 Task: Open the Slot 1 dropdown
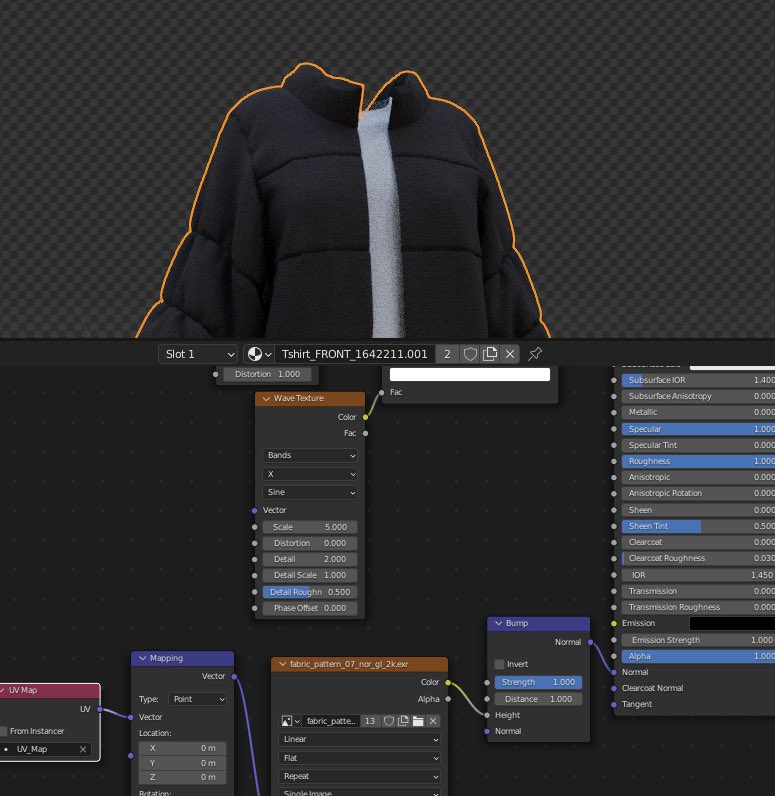198,354
